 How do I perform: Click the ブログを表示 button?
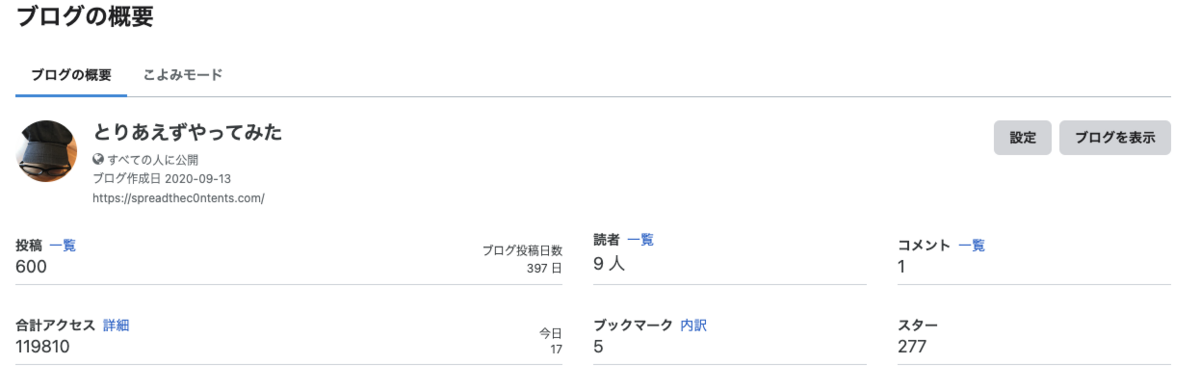point(1115,138)
